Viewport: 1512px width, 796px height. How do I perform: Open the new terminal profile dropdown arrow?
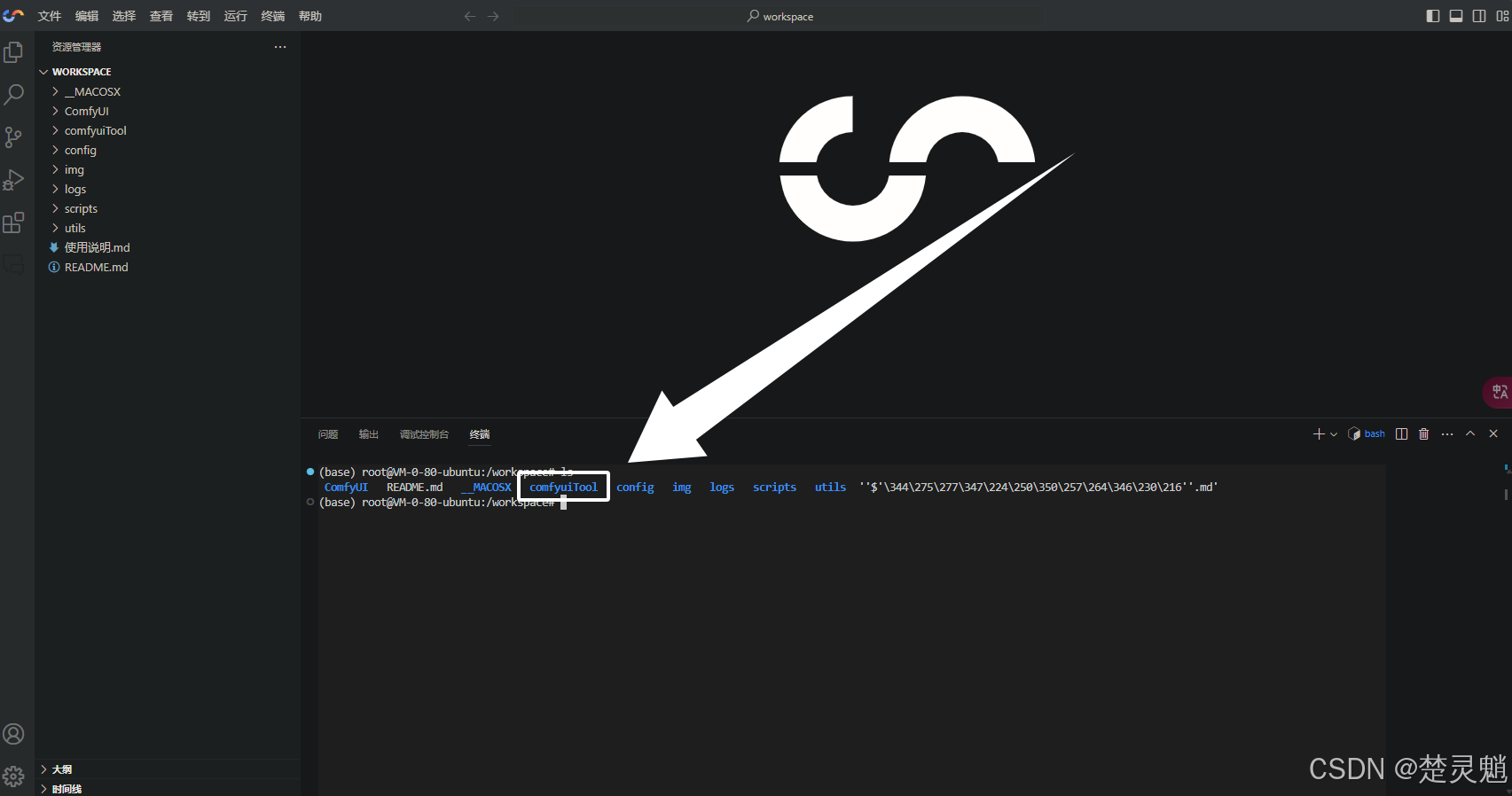point(1334,434)
